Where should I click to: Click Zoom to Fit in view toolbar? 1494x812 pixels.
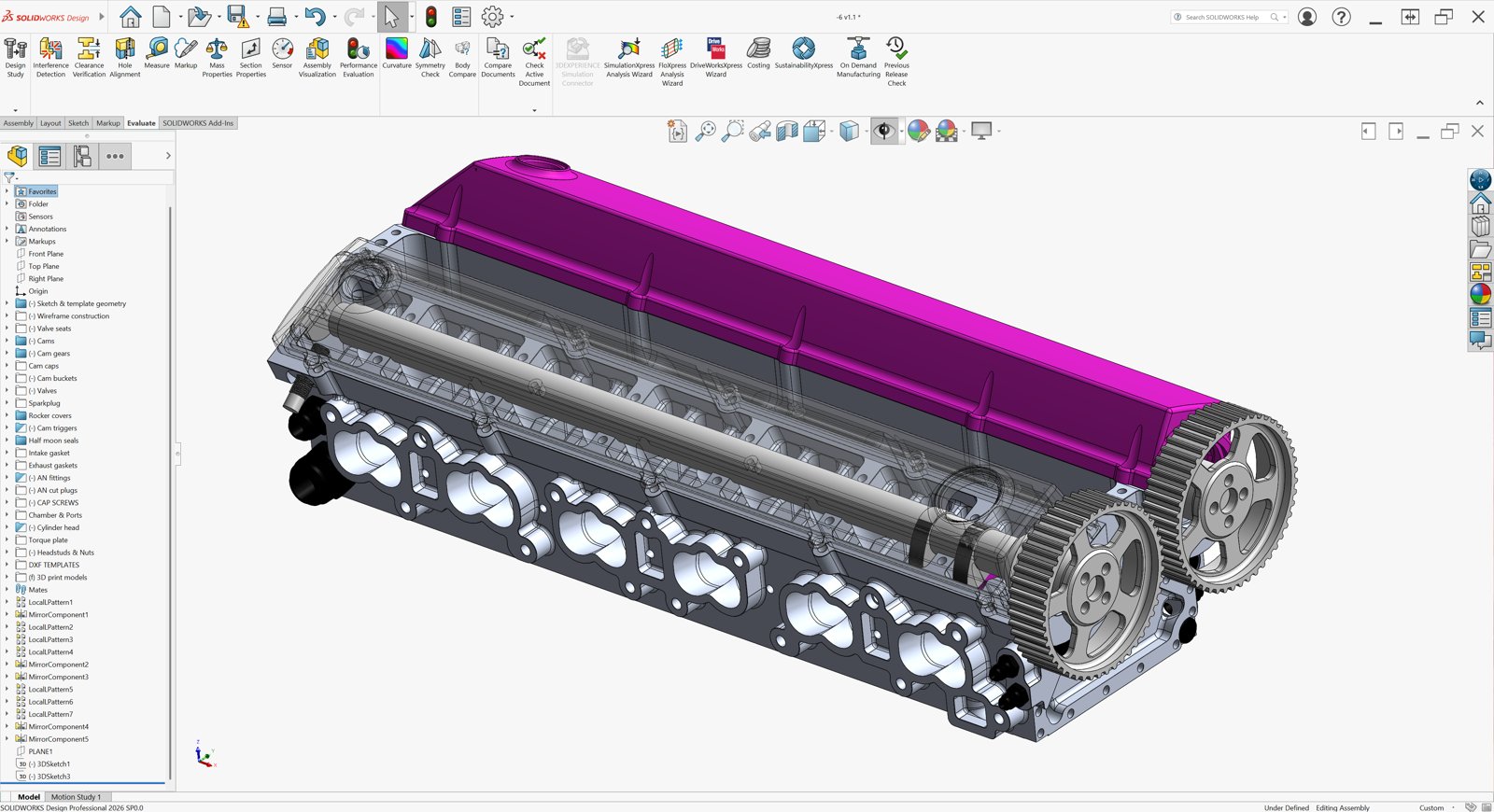coord(705,132)
